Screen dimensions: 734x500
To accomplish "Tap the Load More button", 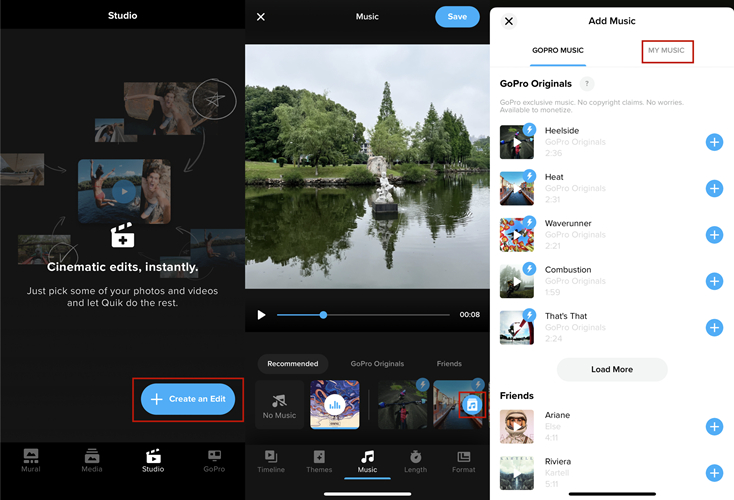I will coord(612,369).
